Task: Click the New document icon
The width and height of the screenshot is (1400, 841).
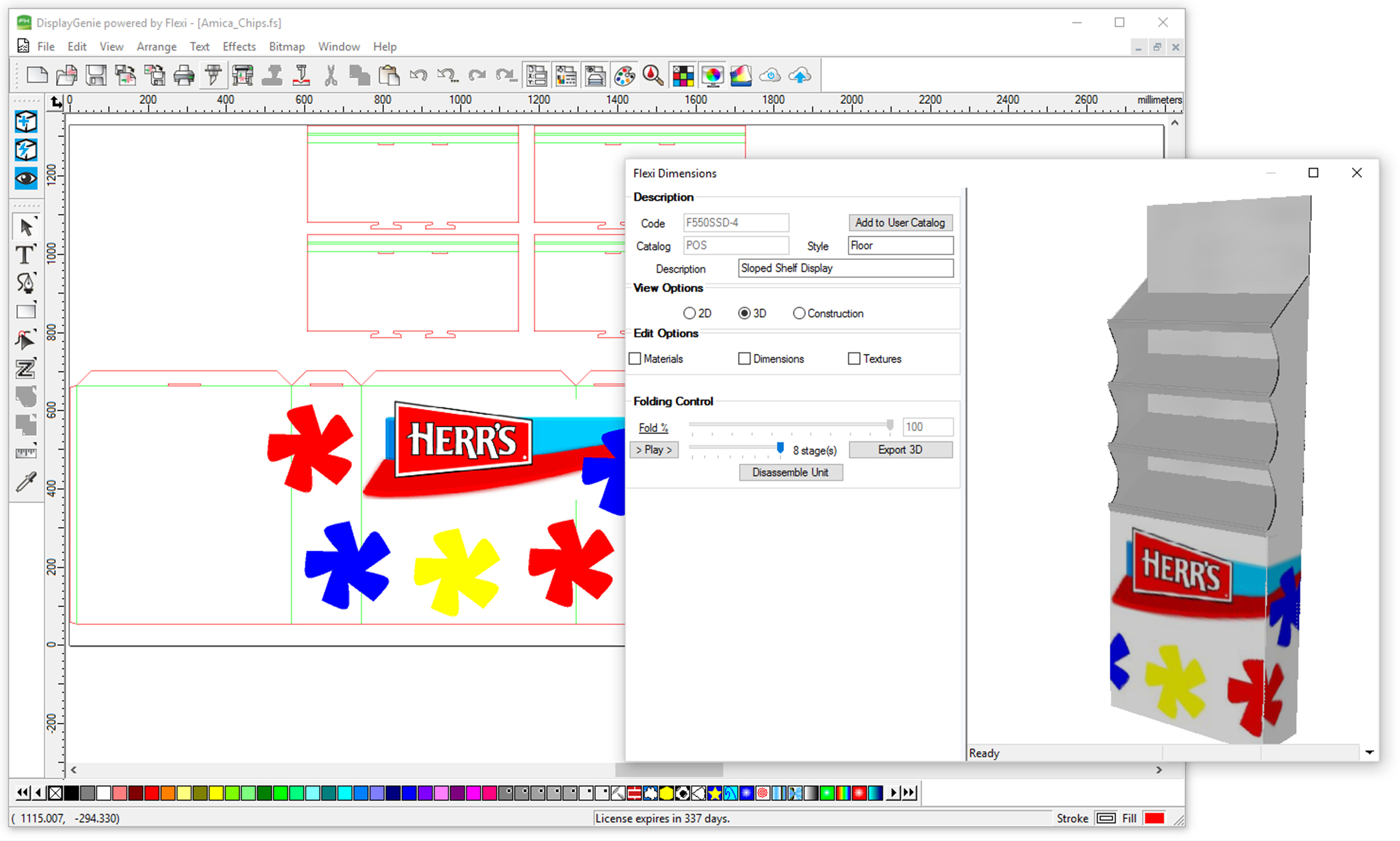Action: tap(37, 75)
